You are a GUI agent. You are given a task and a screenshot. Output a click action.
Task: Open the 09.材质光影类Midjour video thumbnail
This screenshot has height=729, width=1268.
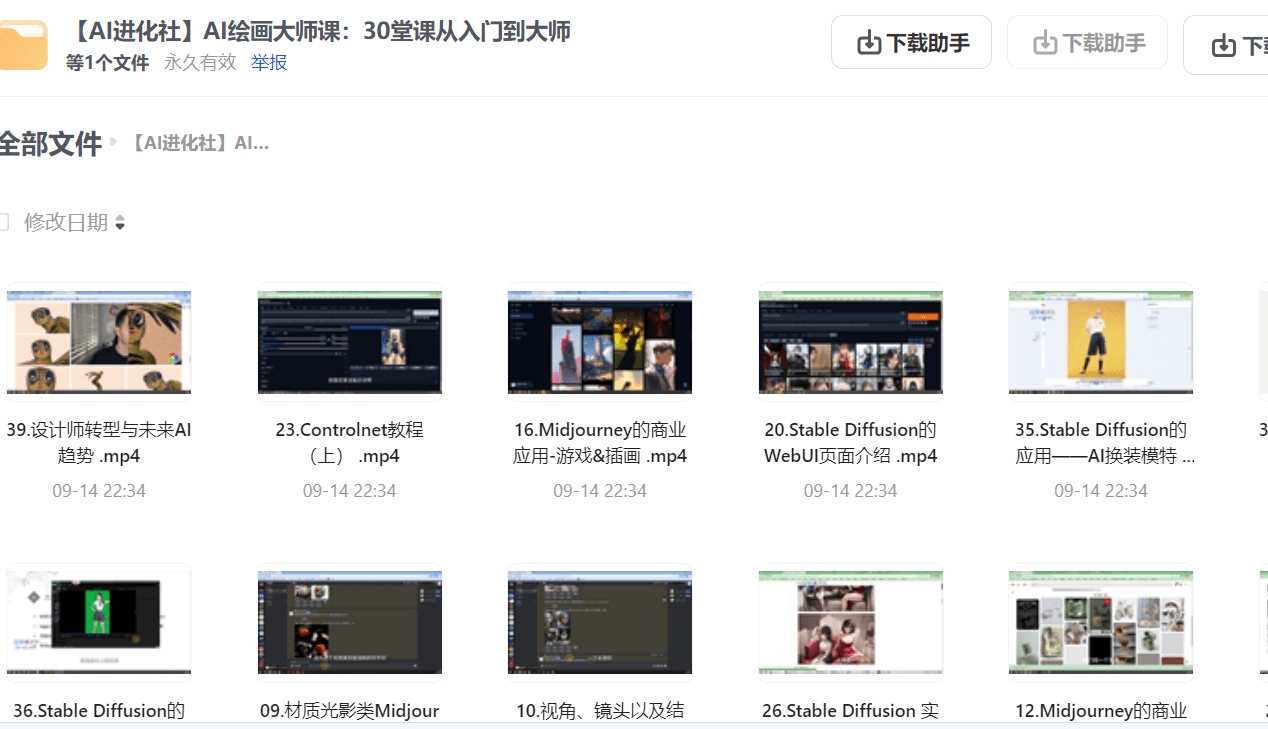click(x=349, y=622)
